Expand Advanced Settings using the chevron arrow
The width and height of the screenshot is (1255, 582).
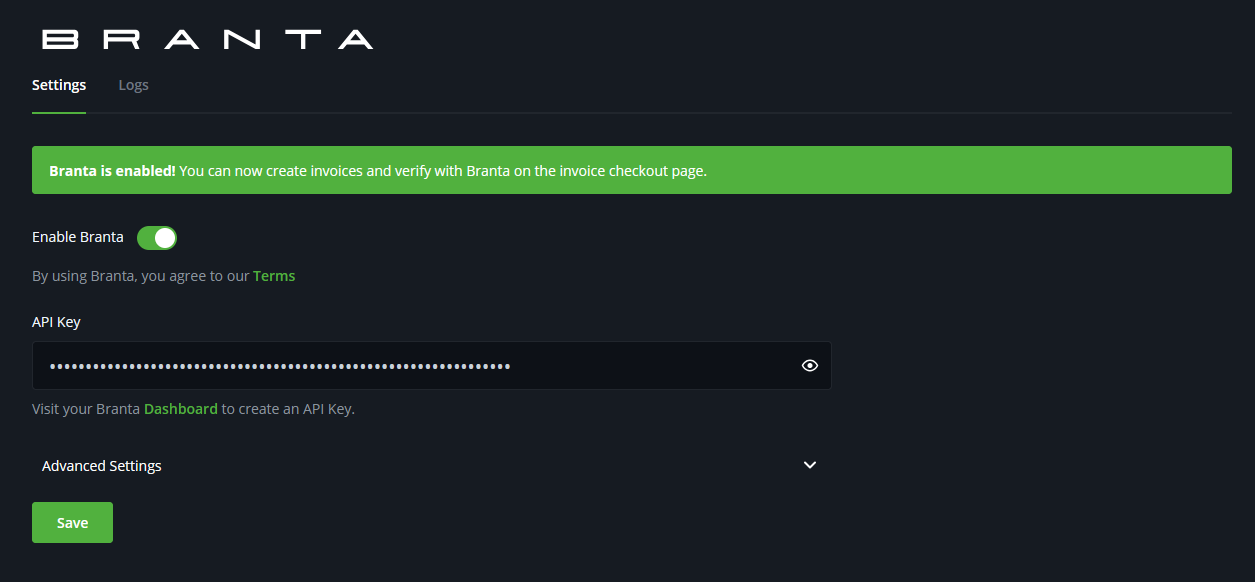[x=810, y=465]
